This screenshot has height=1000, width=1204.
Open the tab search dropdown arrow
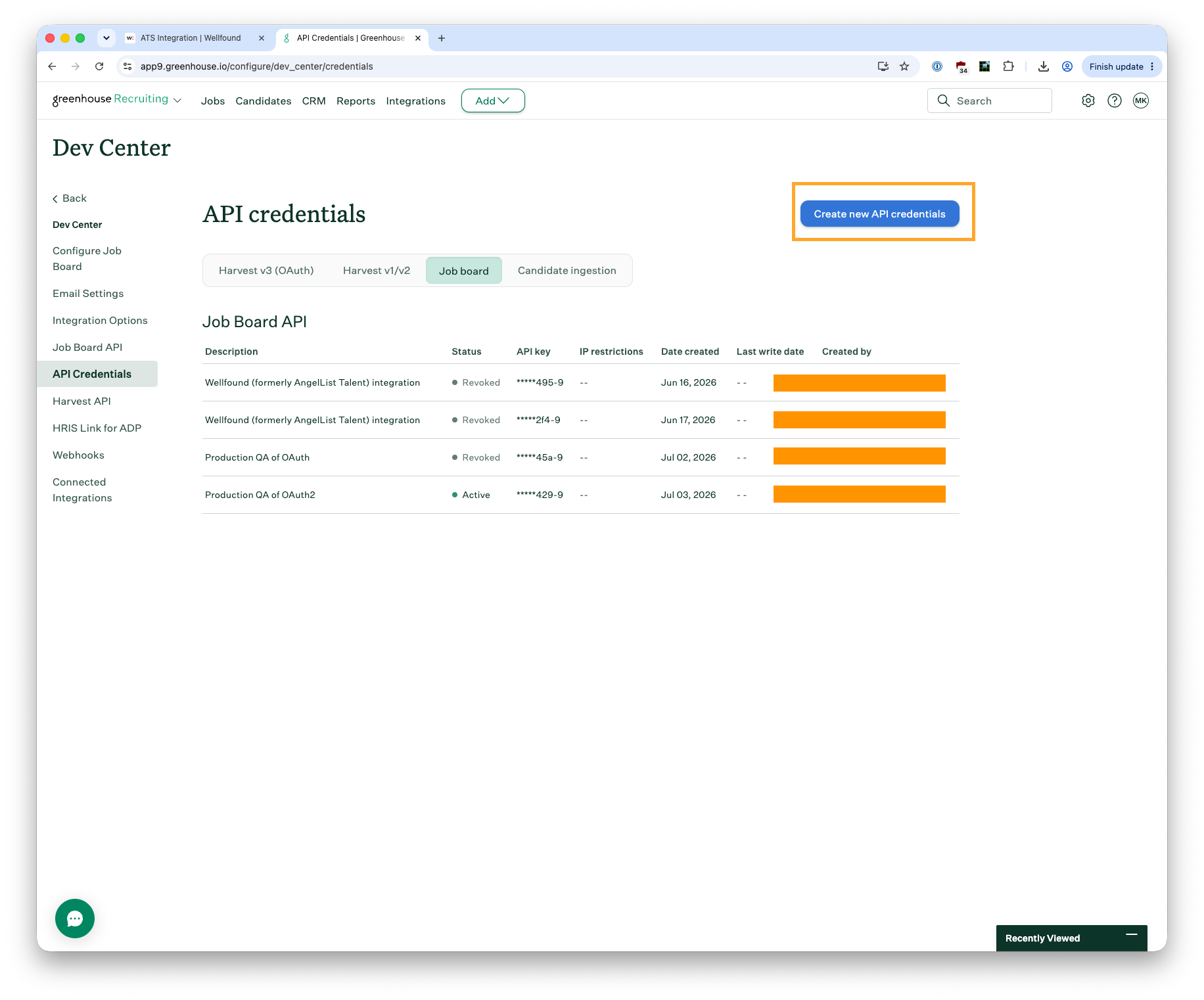click(106, 38)
